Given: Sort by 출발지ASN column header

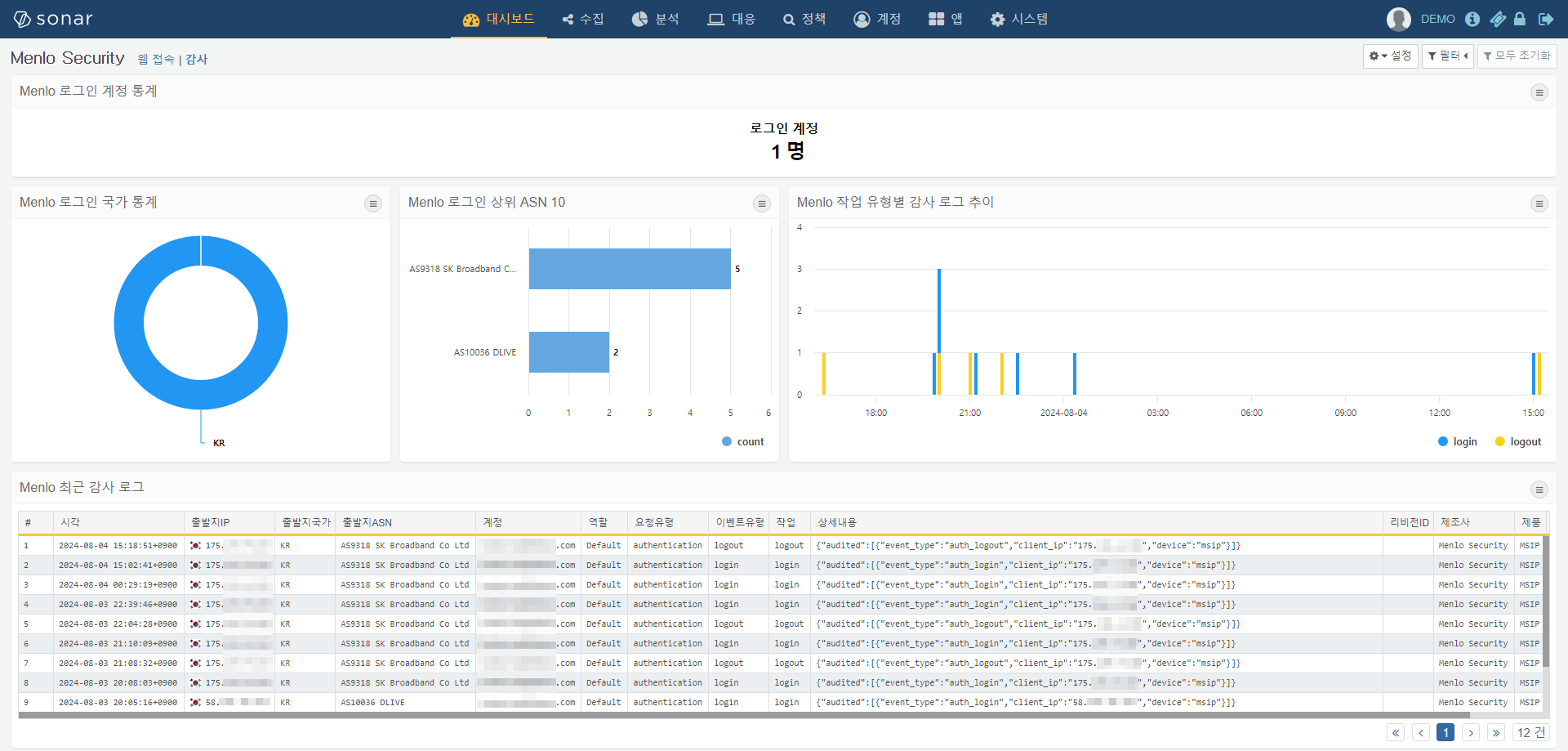Looking at the screenshot, I should click(x=405, y=522).
